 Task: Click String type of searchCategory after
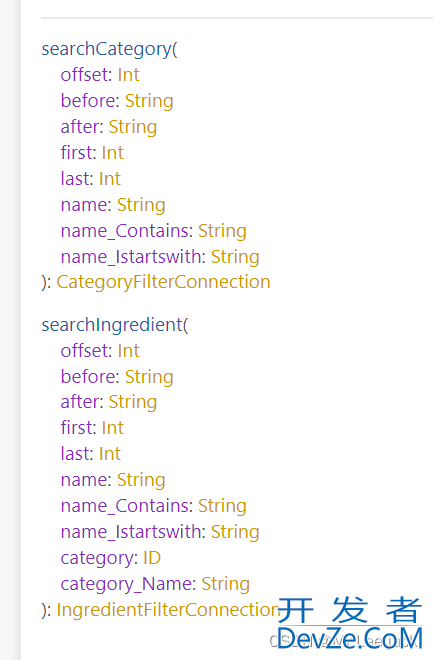(x=133, y=127)
